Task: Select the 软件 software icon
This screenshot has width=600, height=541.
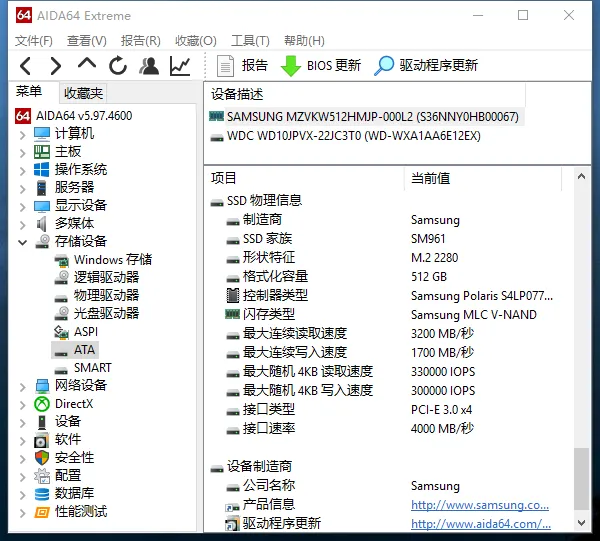Action: pos(41,440)
